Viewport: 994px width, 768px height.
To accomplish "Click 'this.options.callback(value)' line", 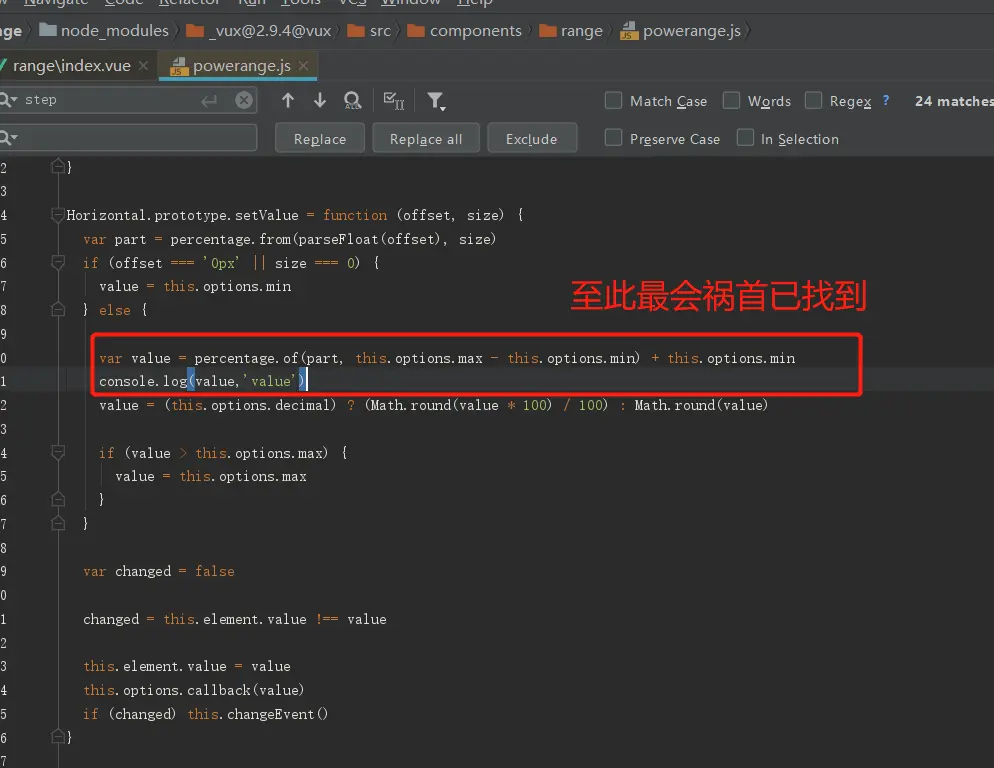I will (x=193, y=690).
